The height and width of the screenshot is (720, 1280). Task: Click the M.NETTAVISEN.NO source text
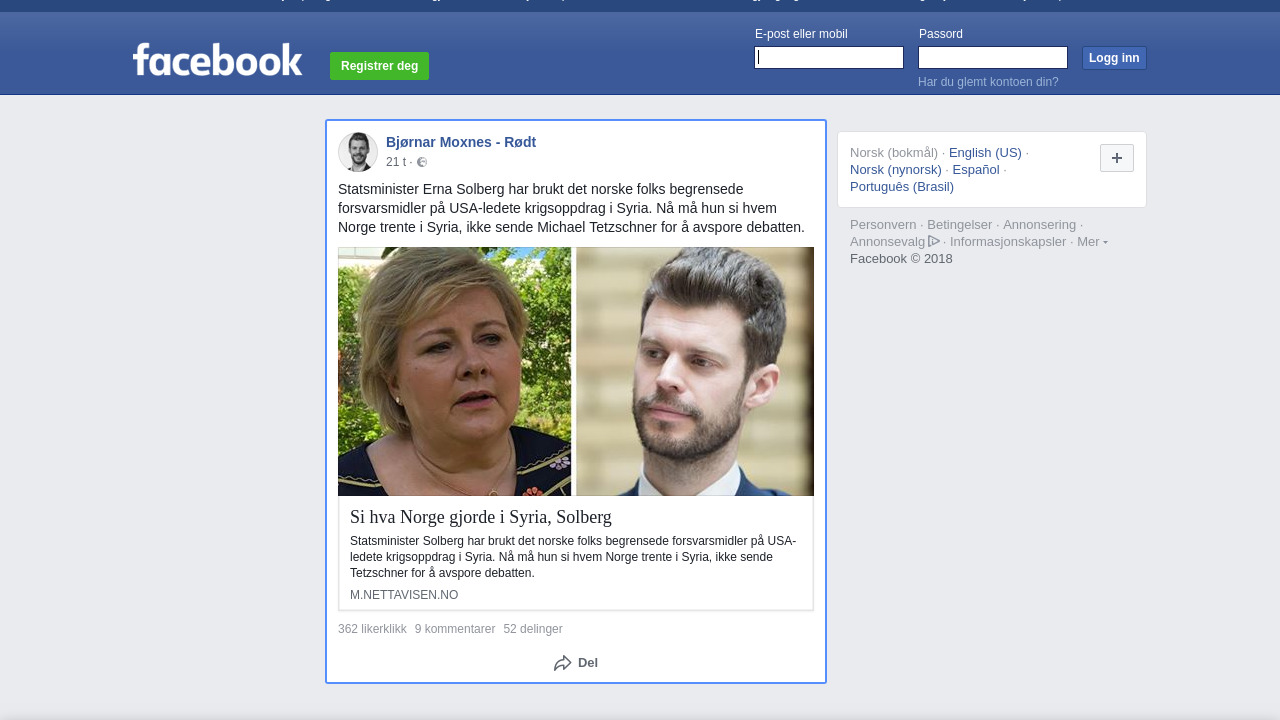404,595
